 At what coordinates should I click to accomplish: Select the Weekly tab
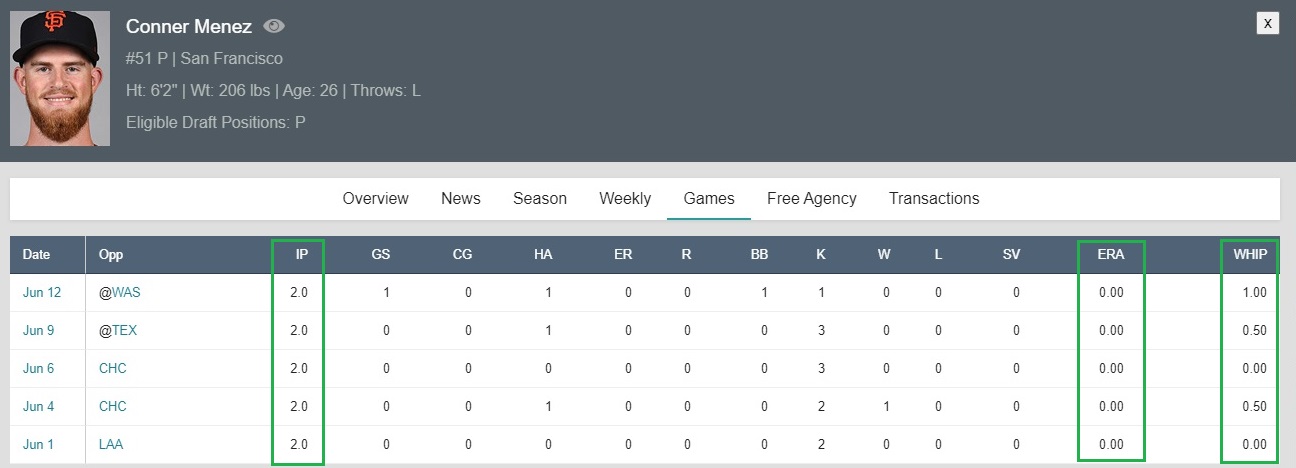point(625,198)
